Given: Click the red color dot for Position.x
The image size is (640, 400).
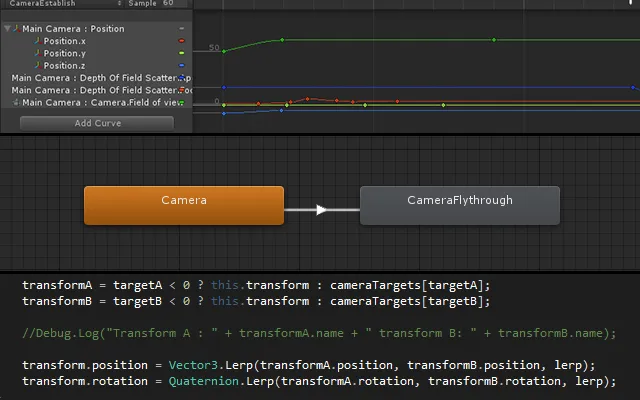Looking at the screenshot, I should click(182, 41).
